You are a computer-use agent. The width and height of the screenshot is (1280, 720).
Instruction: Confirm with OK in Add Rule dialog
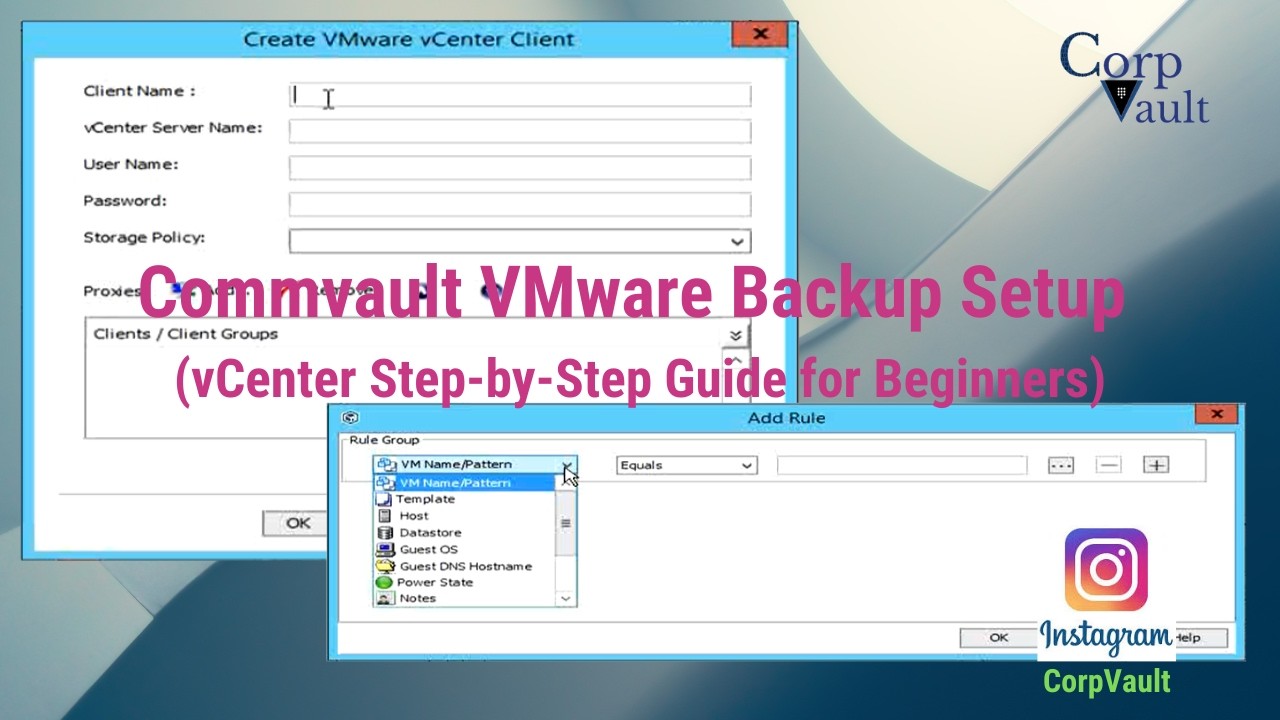998,637
